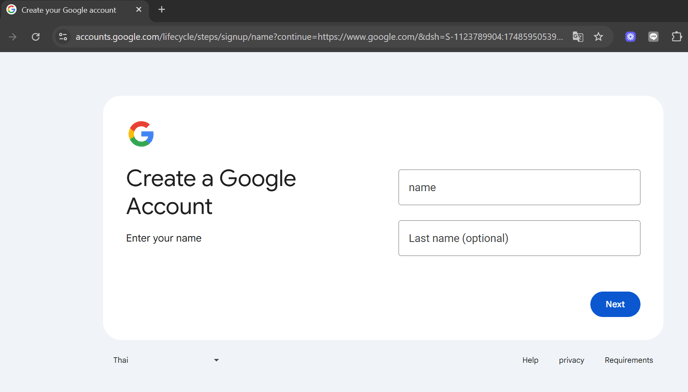Viewport: 688px width, 392px height.
Task: Open the purple extension icon in toolbar
Action: 631,37
